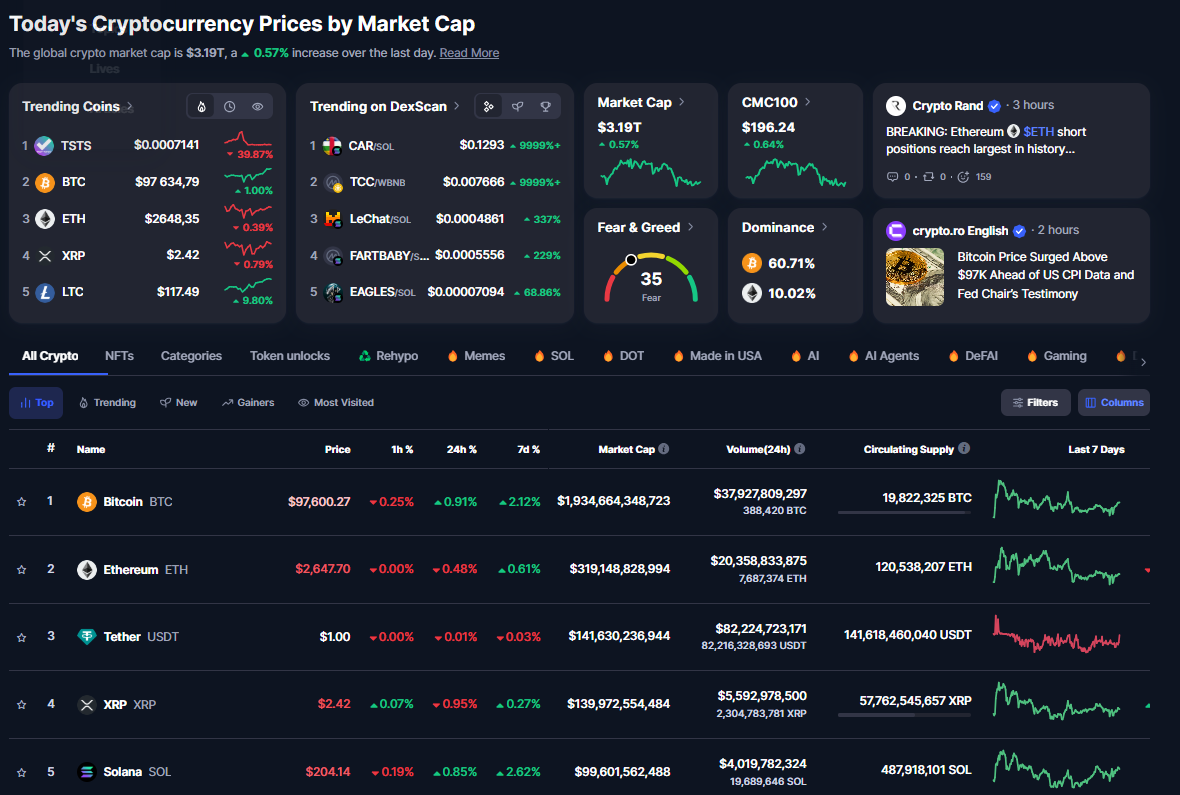This screenshot has height=795, width=1180.
Task: Star XRP to add to watchlist
Action: (22, 705)
